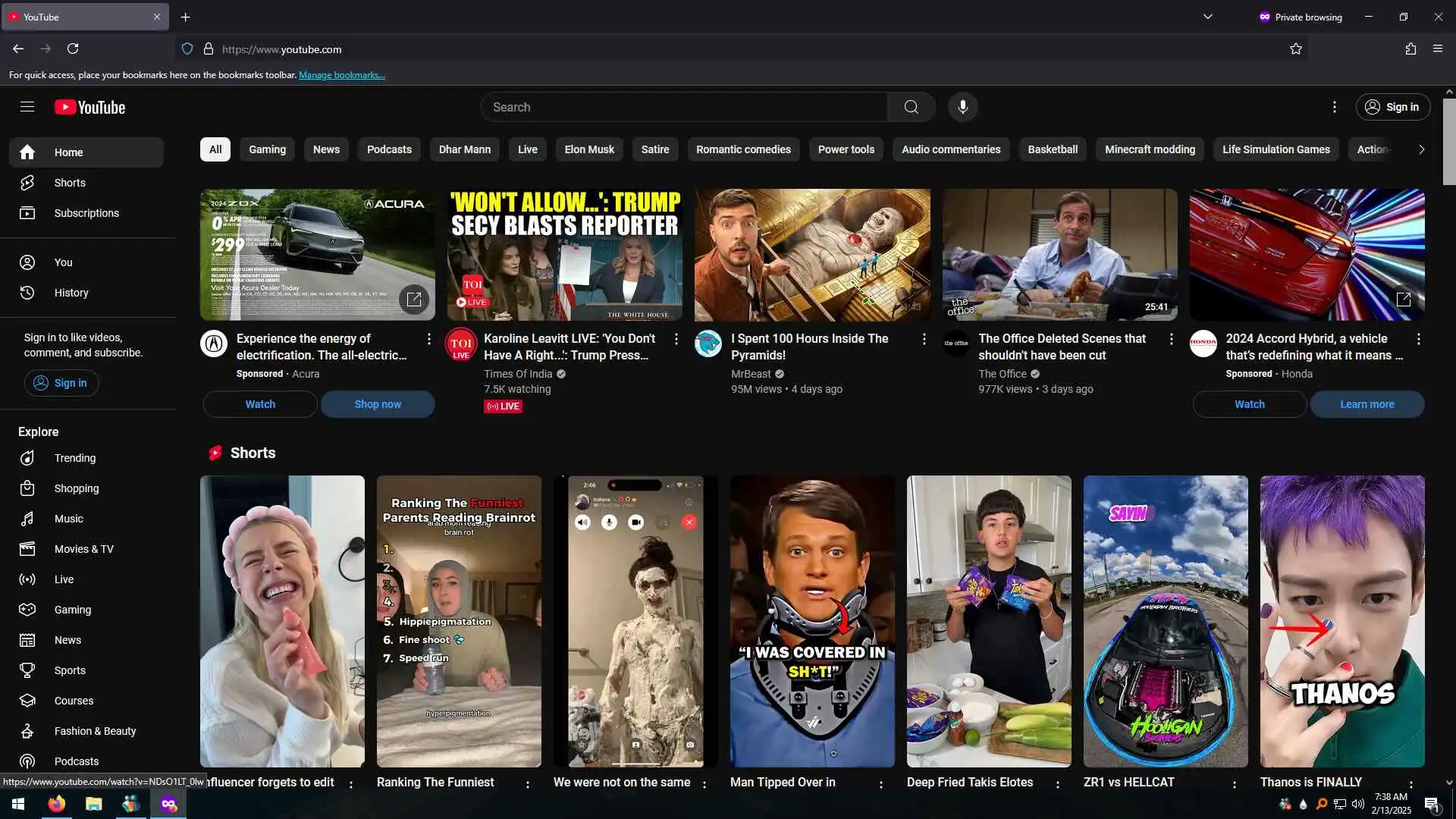Open YouTube settings three-dot menu
Image resolution: width=1456 pixels, height=819 pixels.
click(1335, 107)
